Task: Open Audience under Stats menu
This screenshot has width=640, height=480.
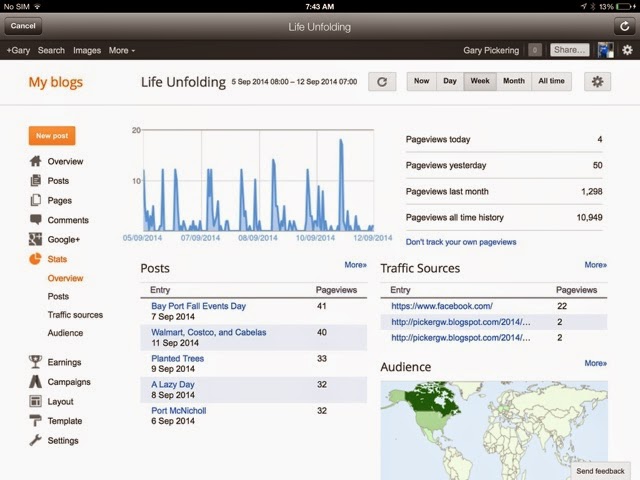Action: (65, 333)
